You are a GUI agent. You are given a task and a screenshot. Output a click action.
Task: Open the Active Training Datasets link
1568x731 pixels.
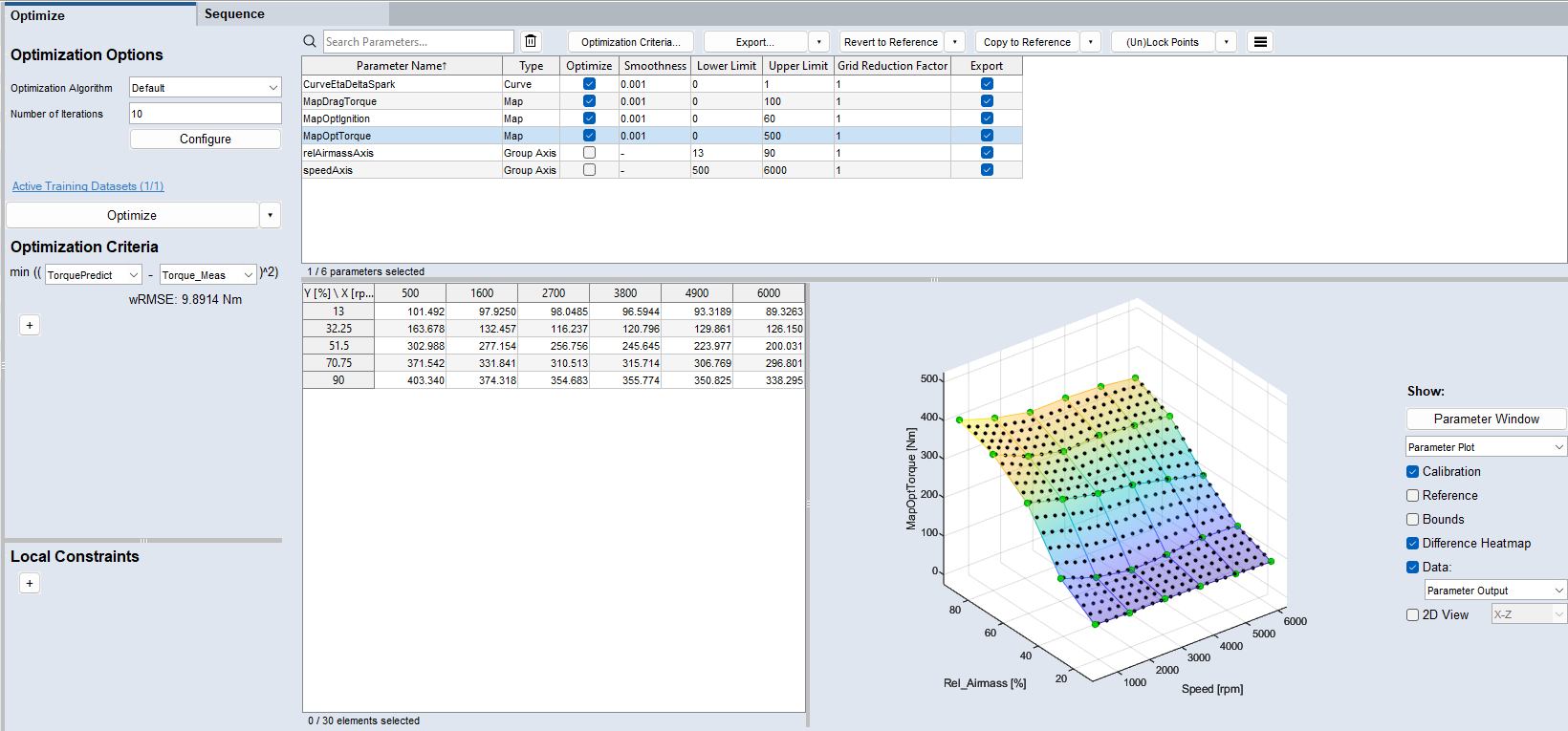click(x=88, y=186)
